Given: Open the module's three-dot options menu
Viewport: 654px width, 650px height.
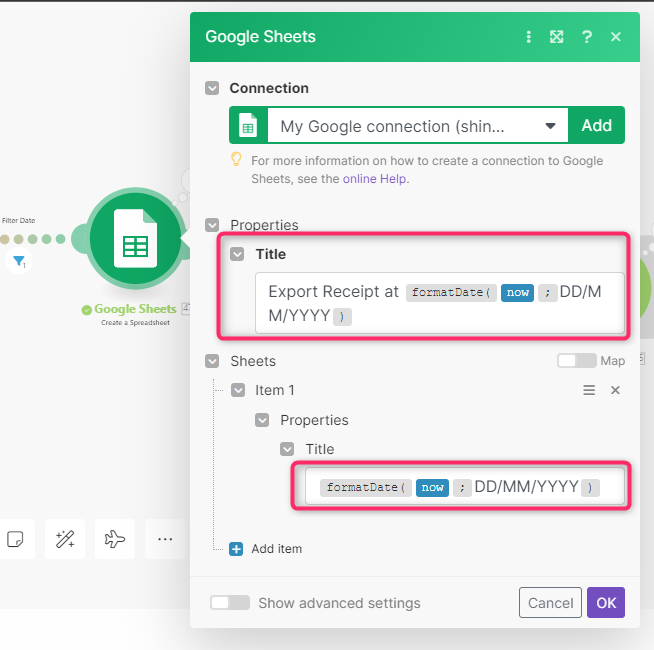Looking at the screenshot, I should [529, 37].
